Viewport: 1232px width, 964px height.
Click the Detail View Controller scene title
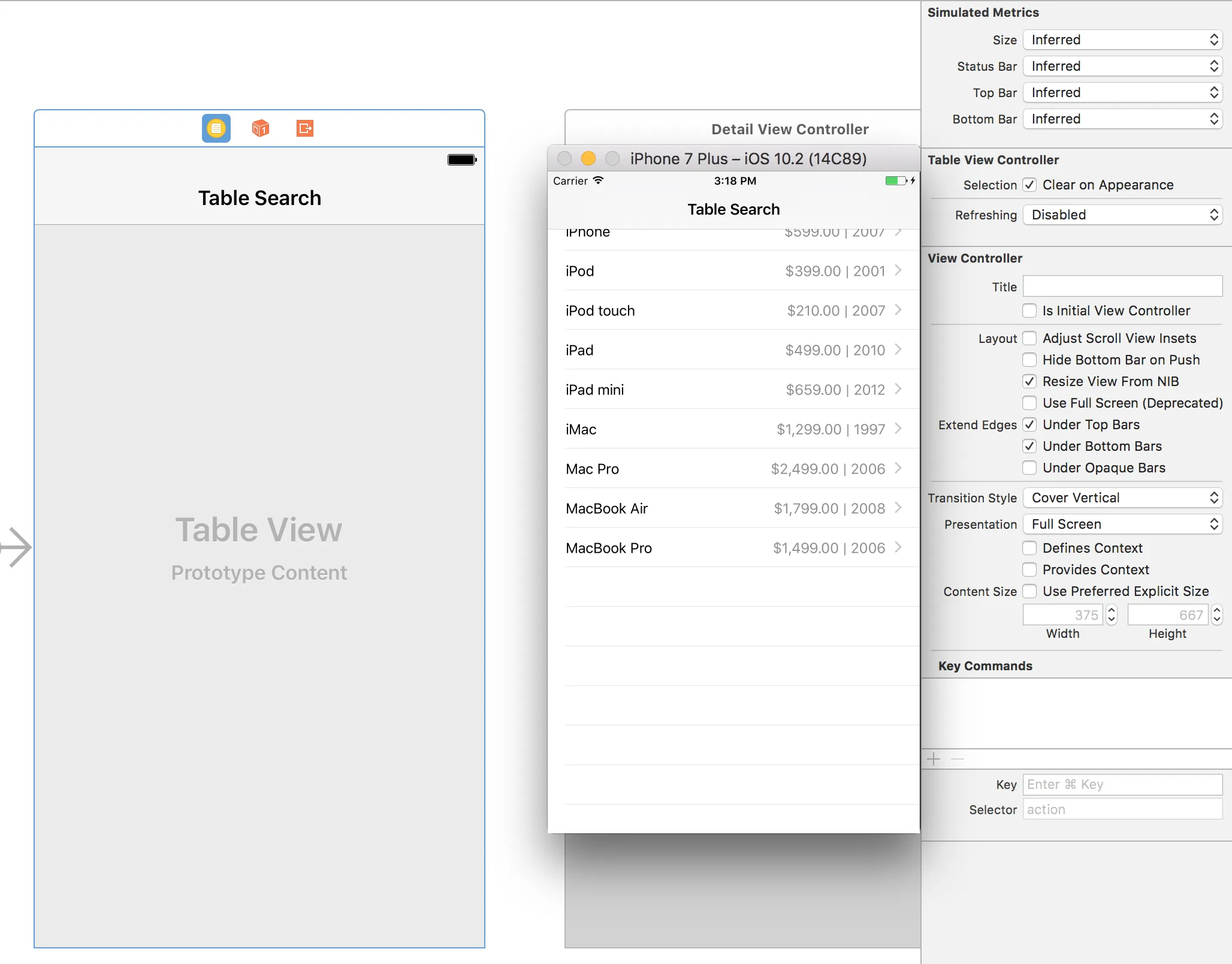point(790,129)
